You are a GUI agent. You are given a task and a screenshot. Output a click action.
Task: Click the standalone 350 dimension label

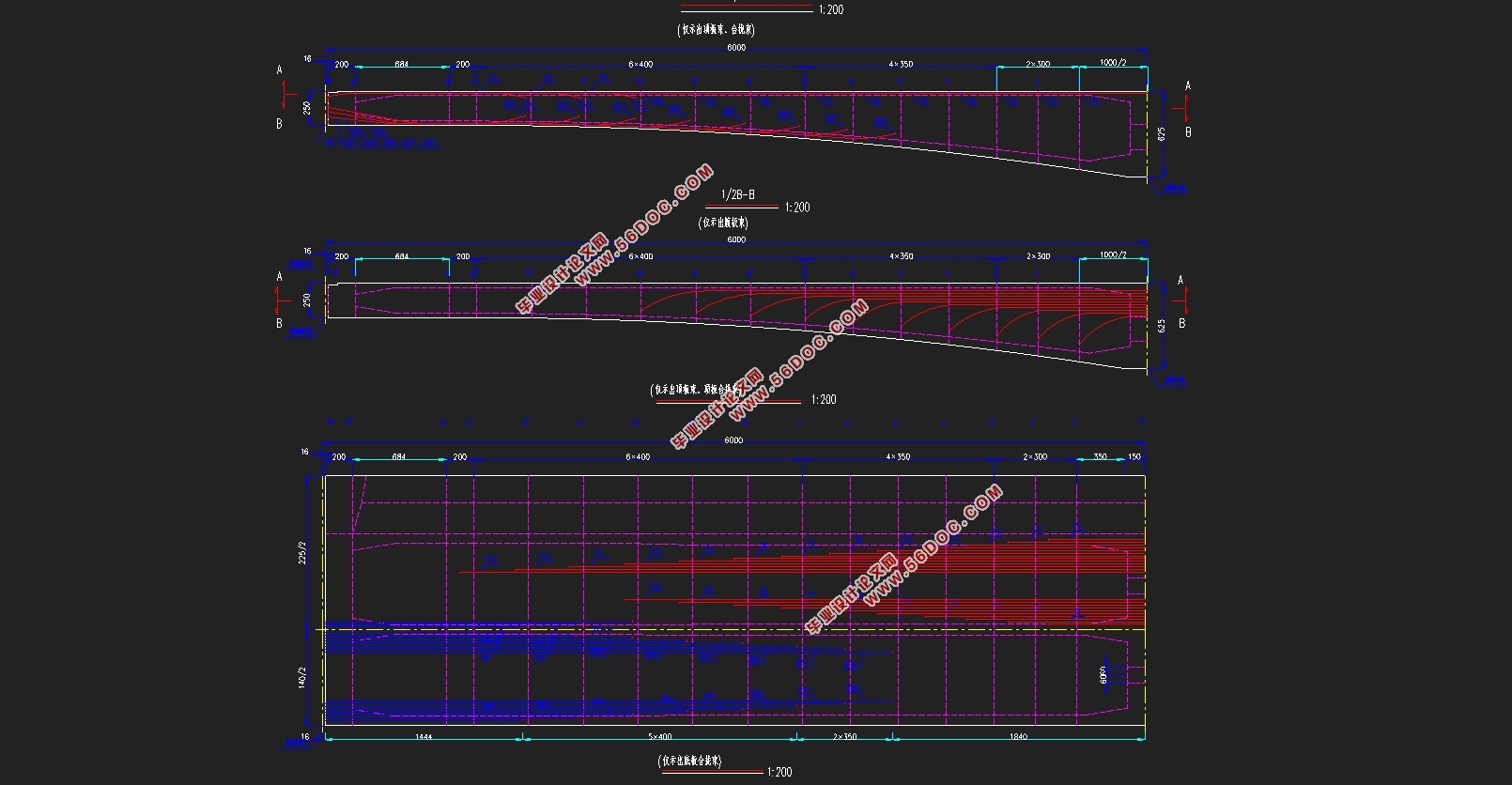(1101, 457)
